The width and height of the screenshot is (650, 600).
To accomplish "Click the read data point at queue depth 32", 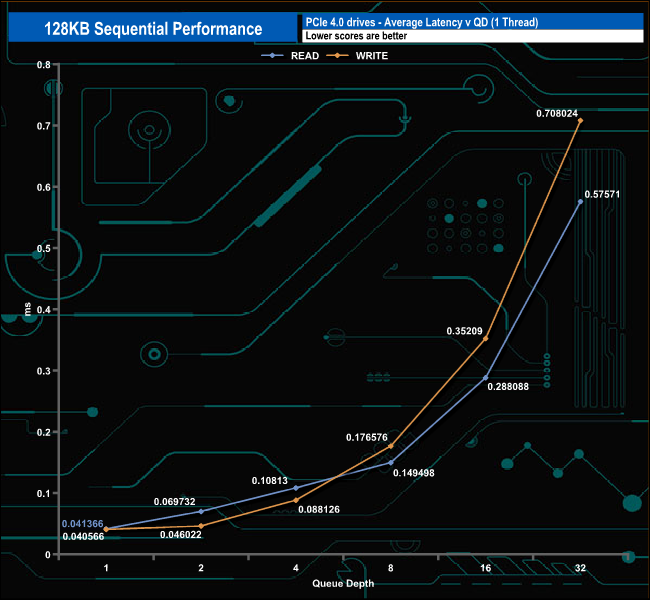I will pos(580,202).
